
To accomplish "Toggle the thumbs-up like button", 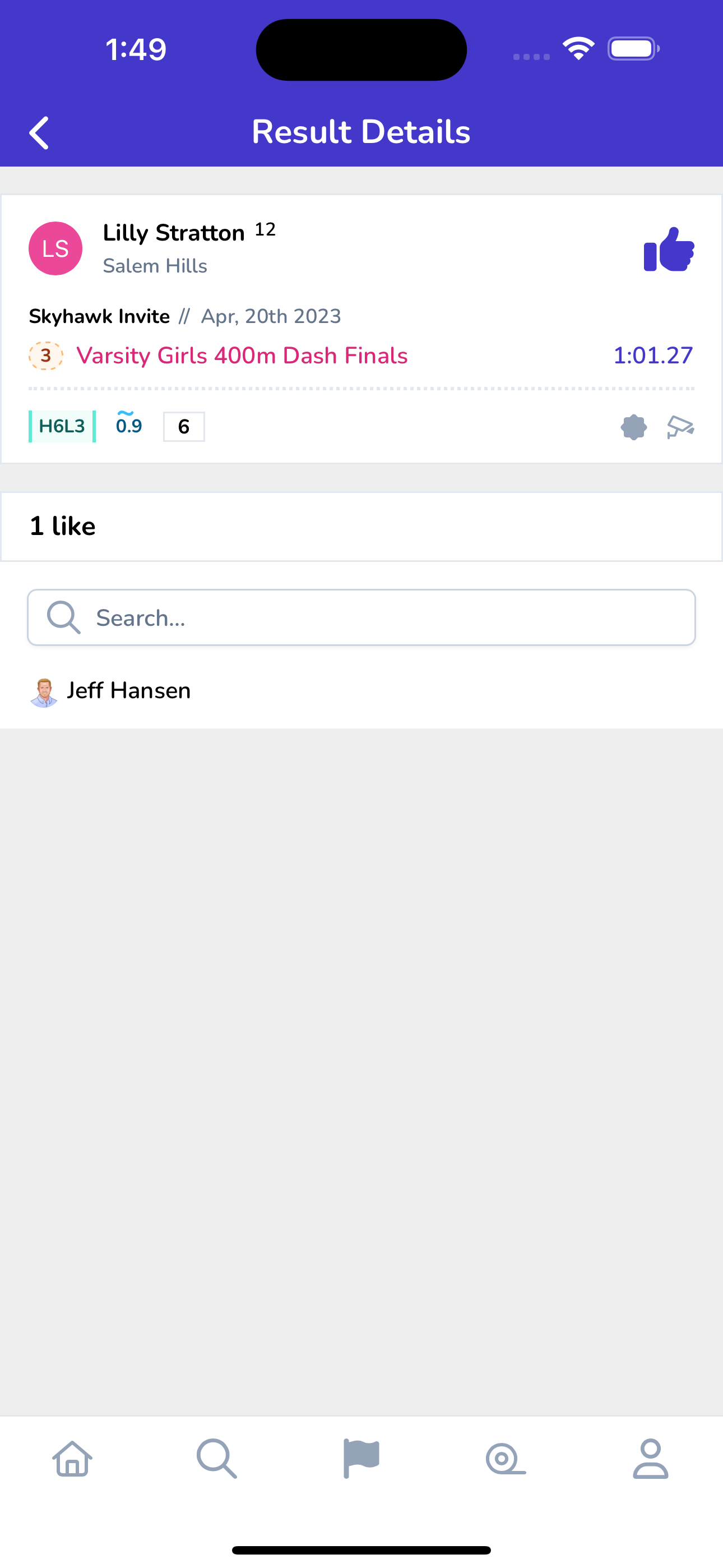I will [669, 249].
